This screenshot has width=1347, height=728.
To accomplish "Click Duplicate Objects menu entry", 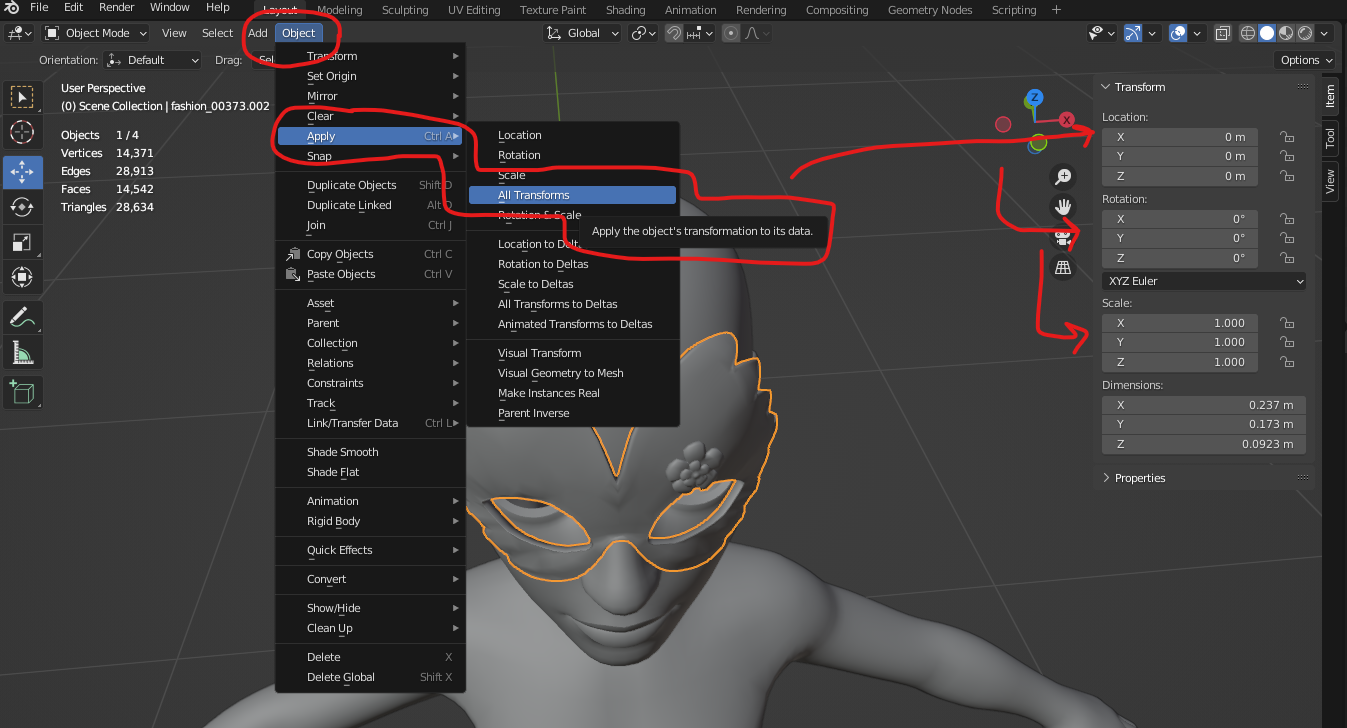I will pos(369,185).
